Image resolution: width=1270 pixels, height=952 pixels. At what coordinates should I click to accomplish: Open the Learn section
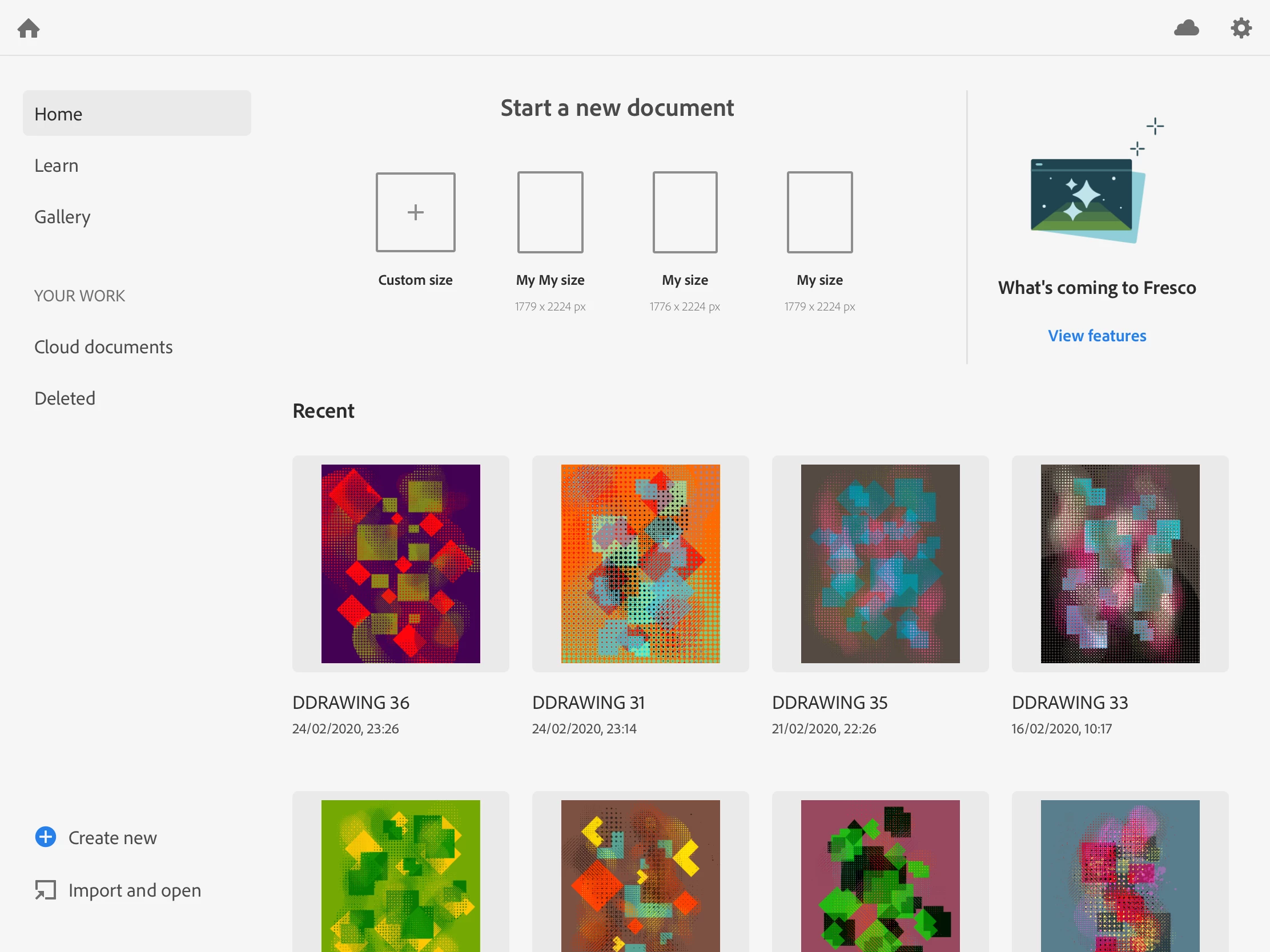pos(57,166)
